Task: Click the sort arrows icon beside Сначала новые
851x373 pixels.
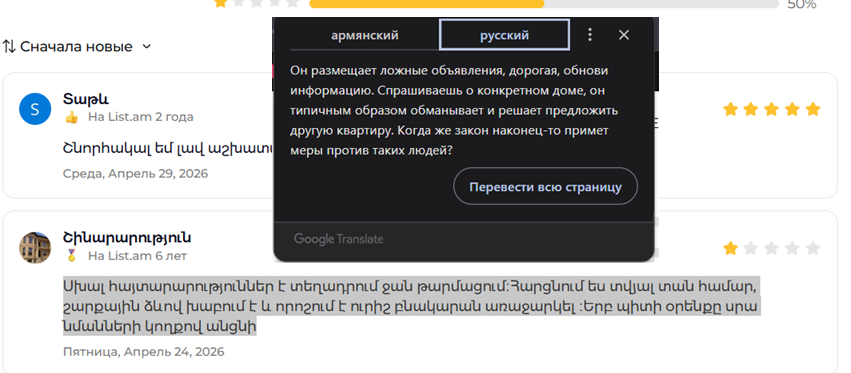Action: 9,47
